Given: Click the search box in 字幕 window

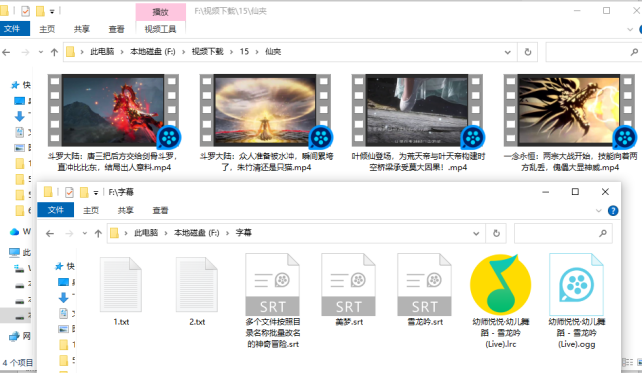Looking at the screenshot, I should (563, 233).
